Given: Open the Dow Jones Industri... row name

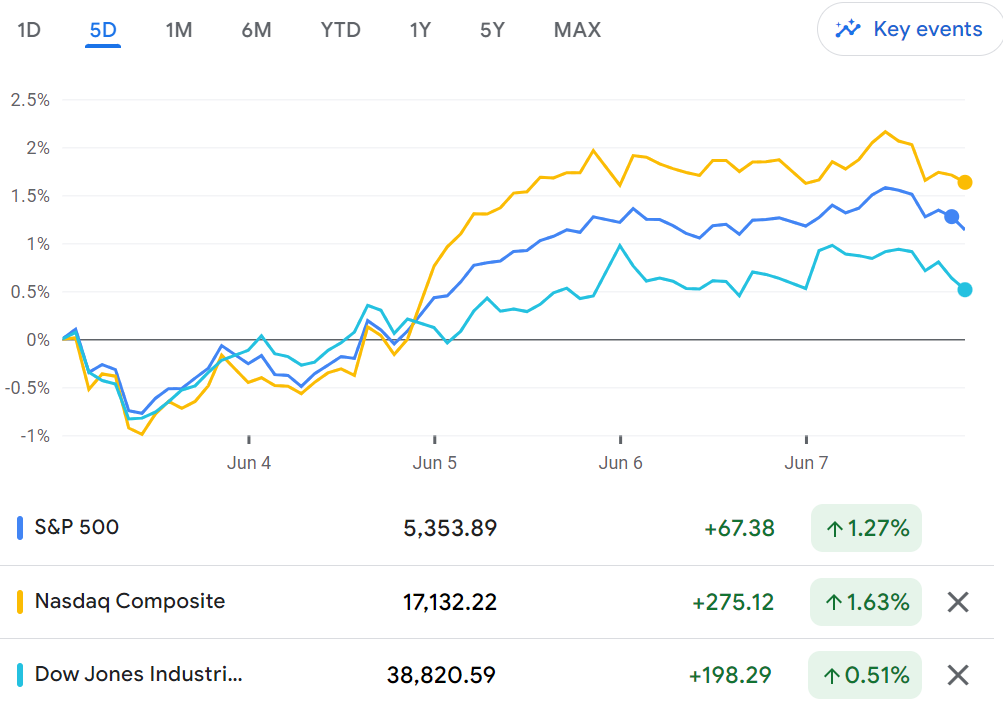Looking at the screenshot, I should (139, 675).
